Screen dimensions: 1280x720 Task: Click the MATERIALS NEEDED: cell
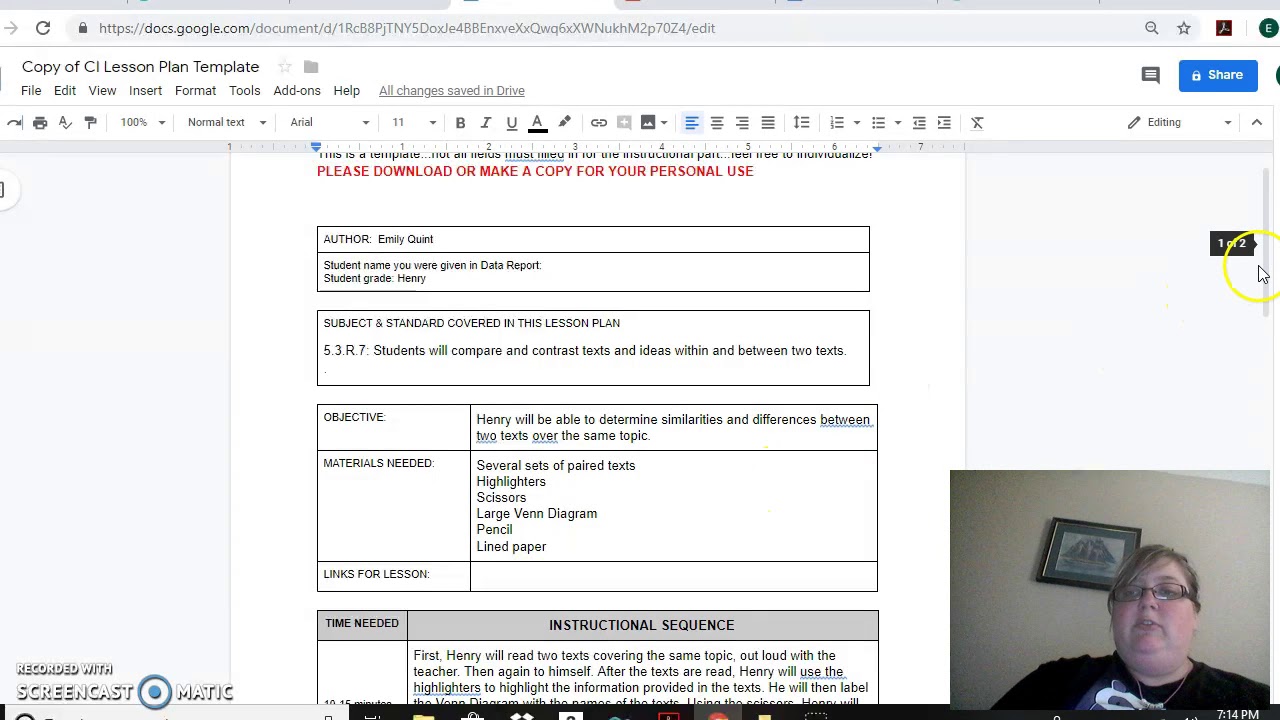(x=394, y=506)
